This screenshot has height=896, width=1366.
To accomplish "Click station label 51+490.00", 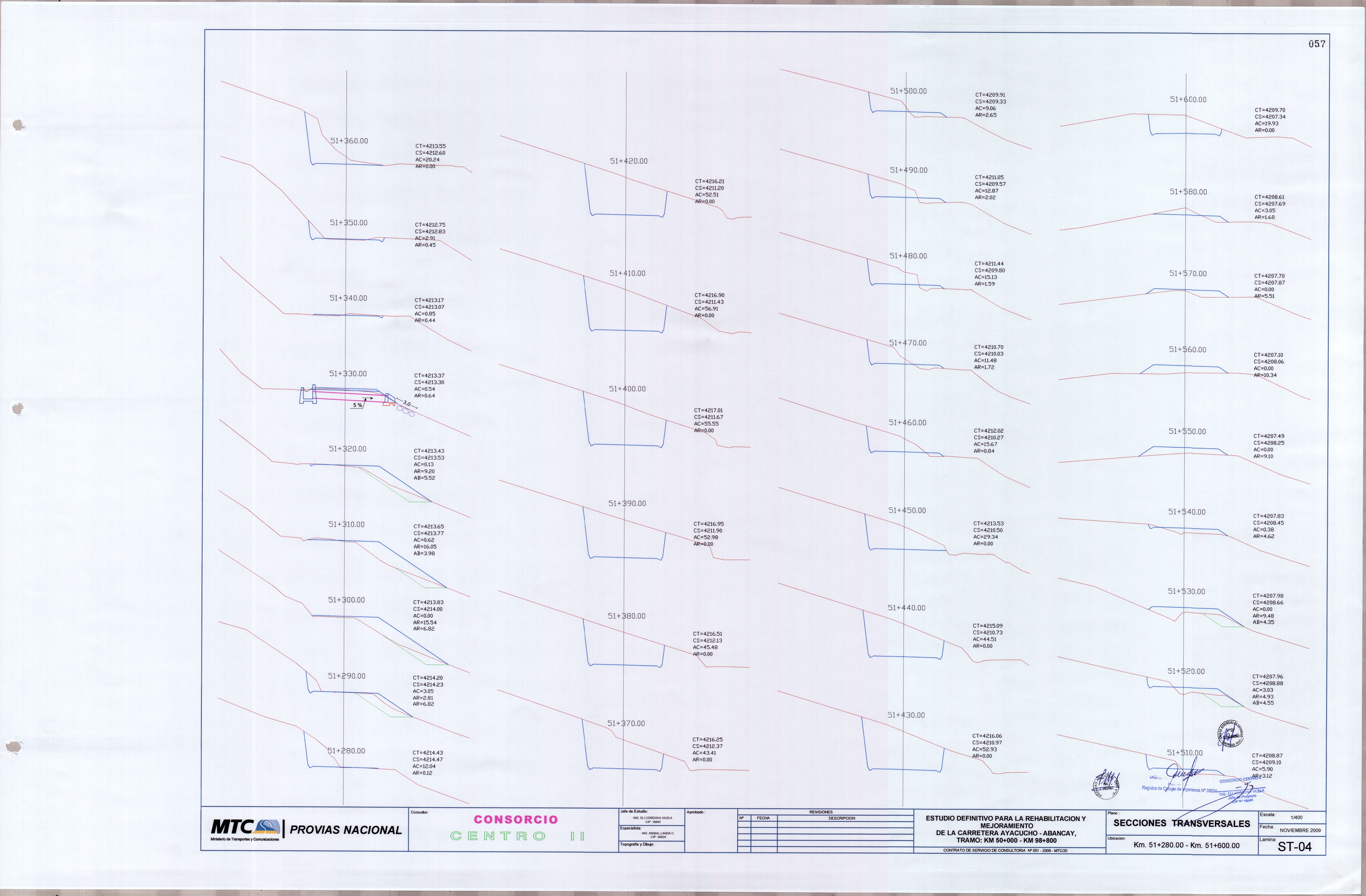I will tap(909, 170).
